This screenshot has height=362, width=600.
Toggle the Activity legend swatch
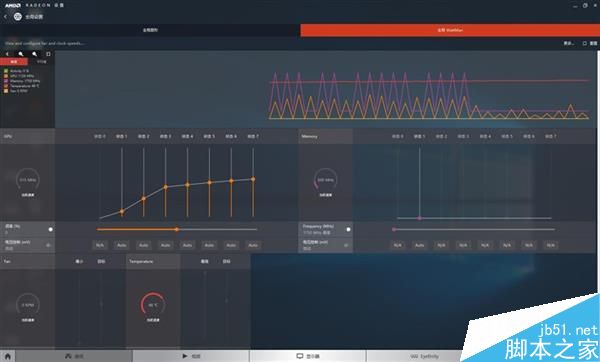tap(6, 71)
